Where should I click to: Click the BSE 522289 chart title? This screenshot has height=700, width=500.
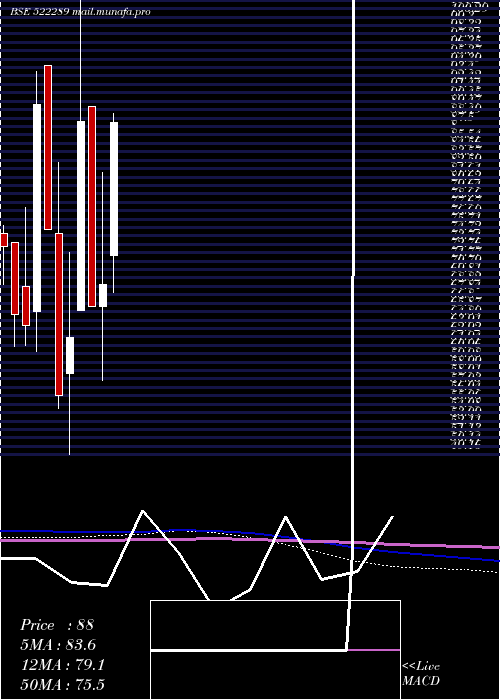(x=80, y=12)
